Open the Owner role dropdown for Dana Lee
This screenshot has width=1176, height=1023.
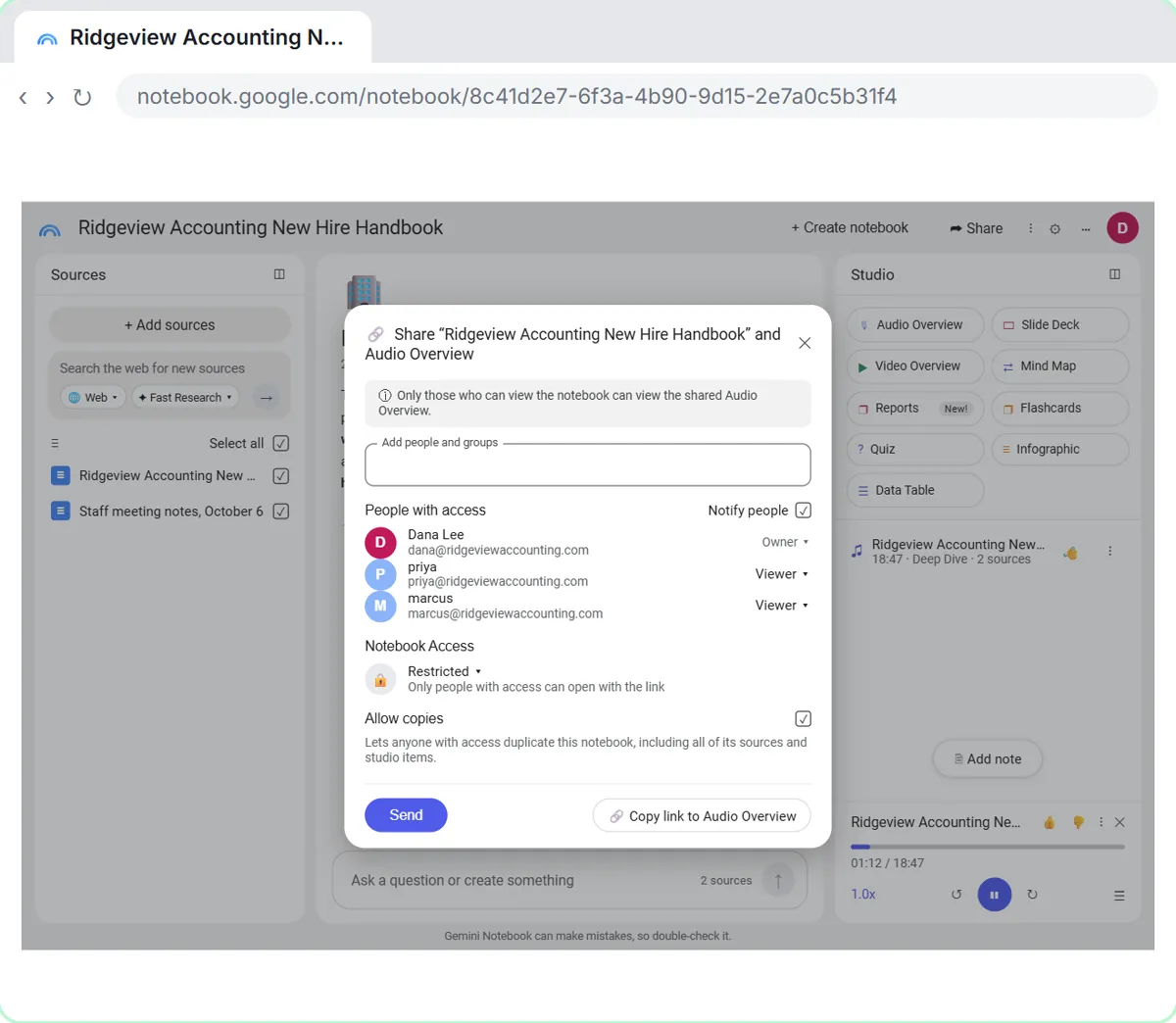click(x=785, y=542)
